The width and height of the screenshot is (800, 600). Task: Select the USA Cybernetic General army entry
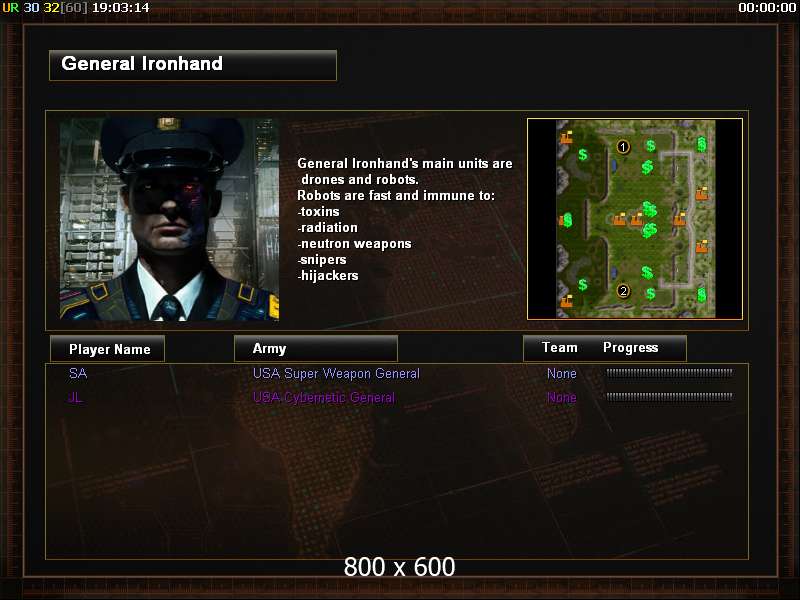(x=324, y=397)
